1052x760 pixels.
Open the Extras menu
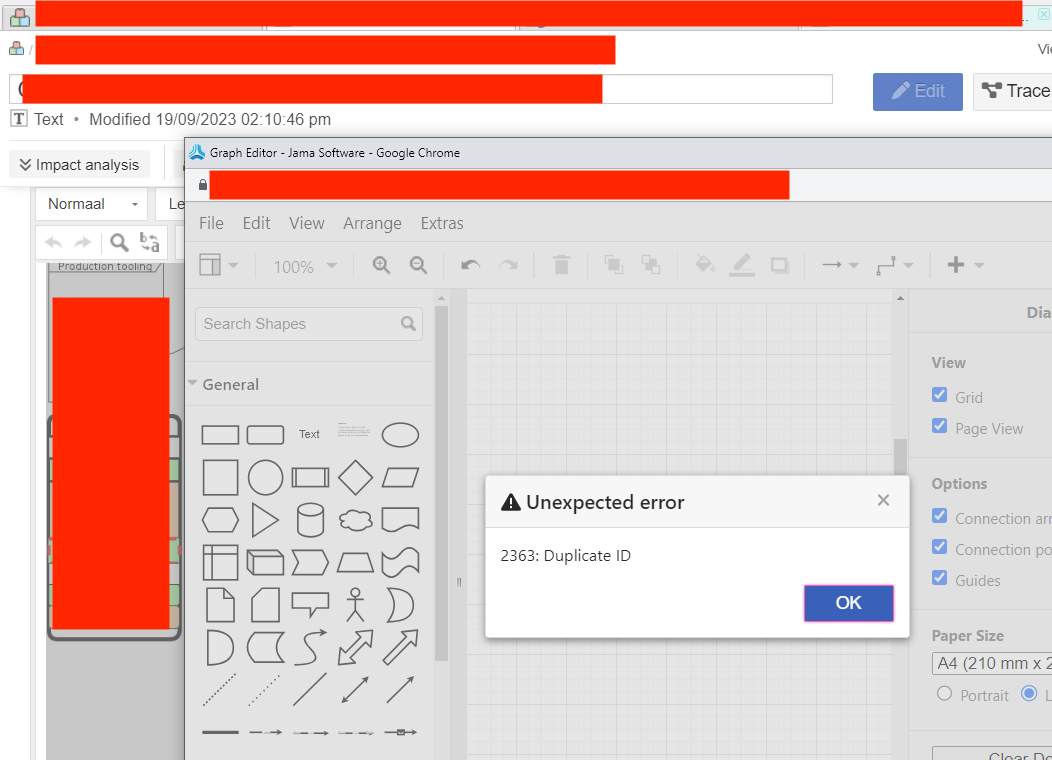click(x=442, y=223)
